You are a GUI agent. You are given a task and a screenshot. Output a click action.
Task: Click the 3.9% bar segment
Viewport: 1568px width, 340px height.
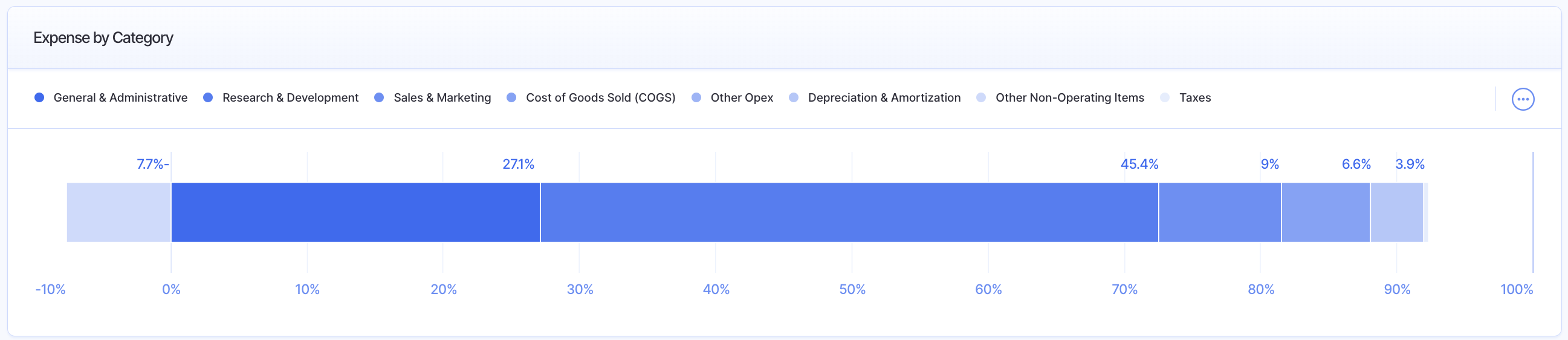[x=1396, y=212]
